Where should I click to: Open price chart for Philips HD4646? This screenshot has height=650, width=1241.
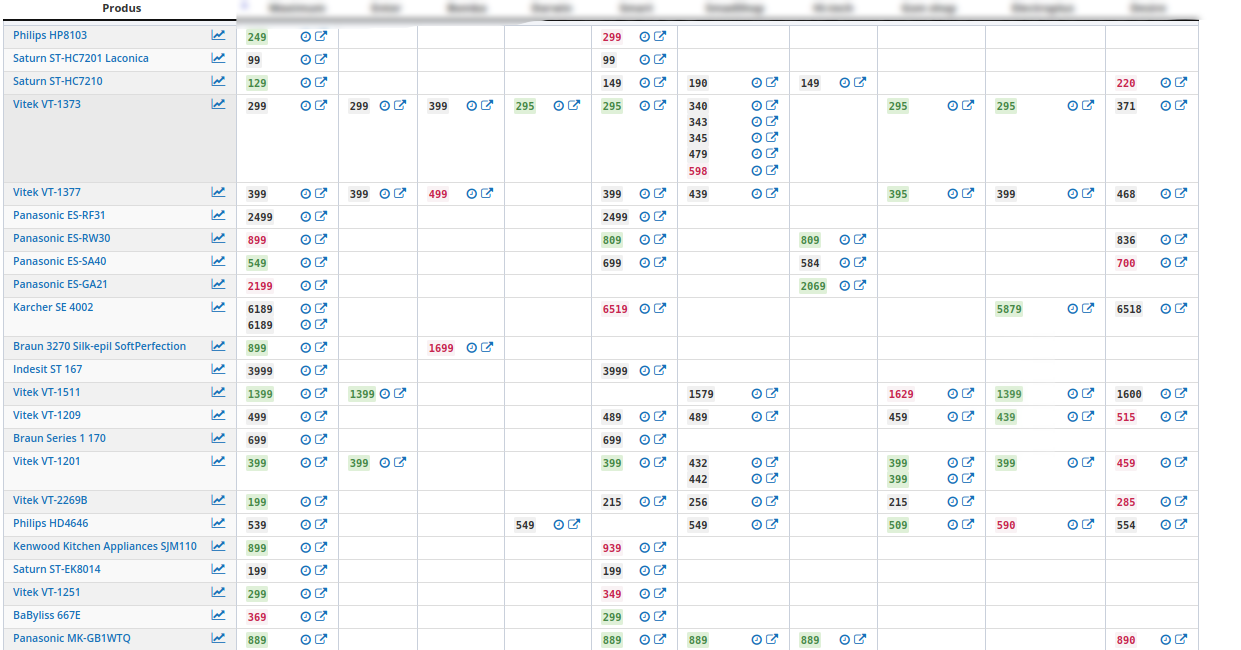(x=218, y=523)
